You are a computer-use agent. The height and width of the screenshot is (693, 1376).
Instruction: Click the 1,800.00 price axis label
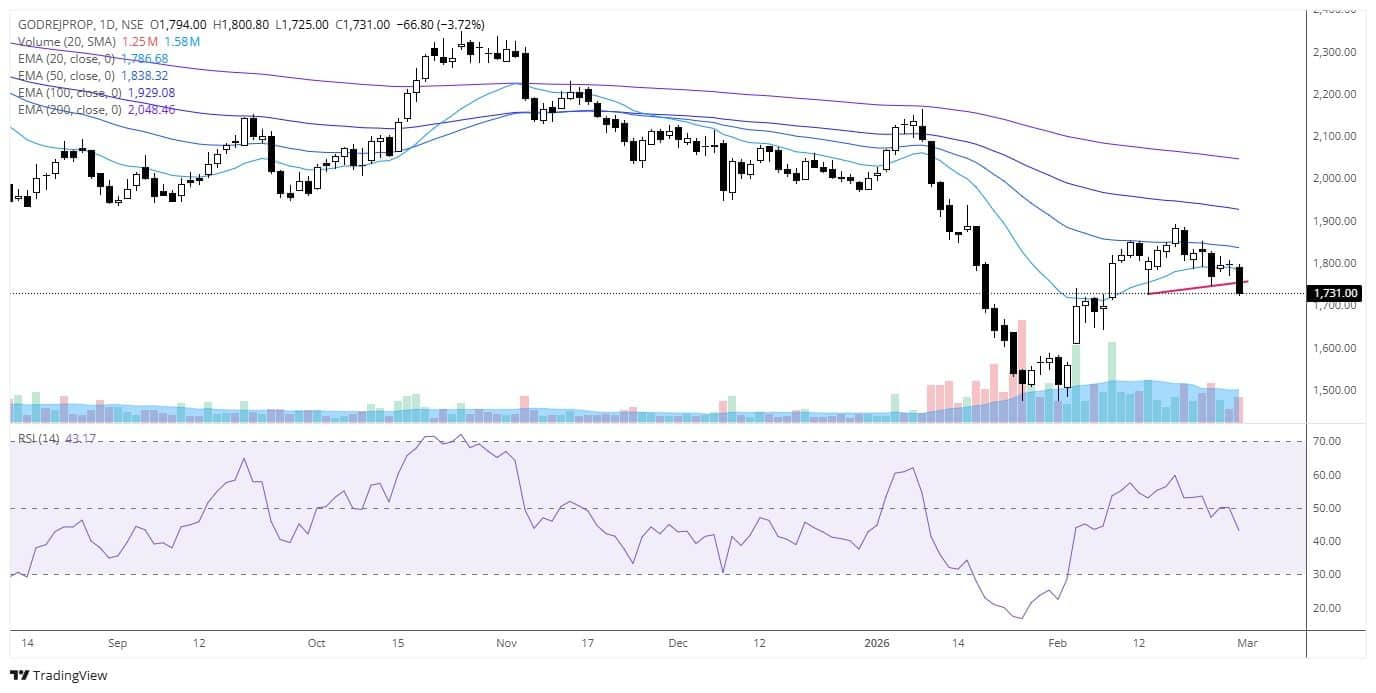click(x=1336, y=263)
